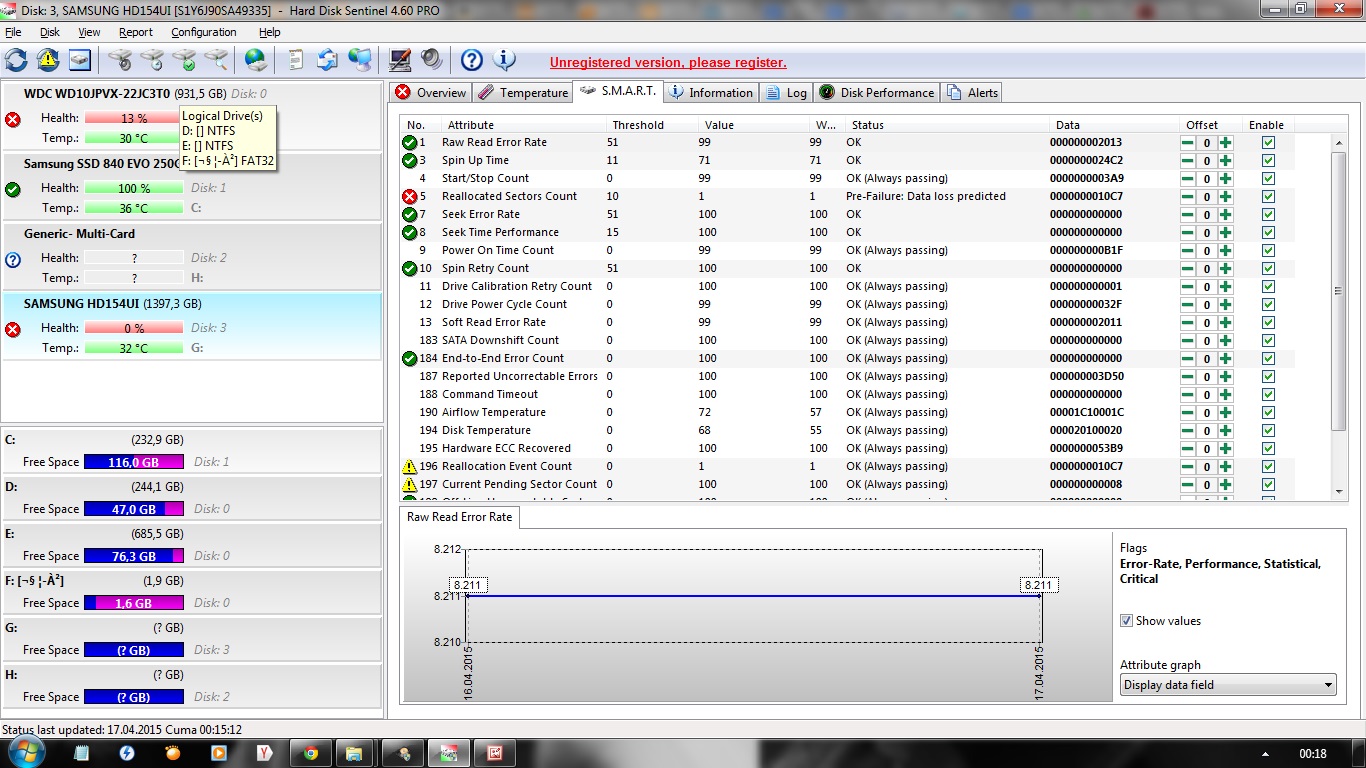The height and width of the screenshot is (768, 1366).
Task: Switch to the Alerts tab
Action: pos(971,93)
